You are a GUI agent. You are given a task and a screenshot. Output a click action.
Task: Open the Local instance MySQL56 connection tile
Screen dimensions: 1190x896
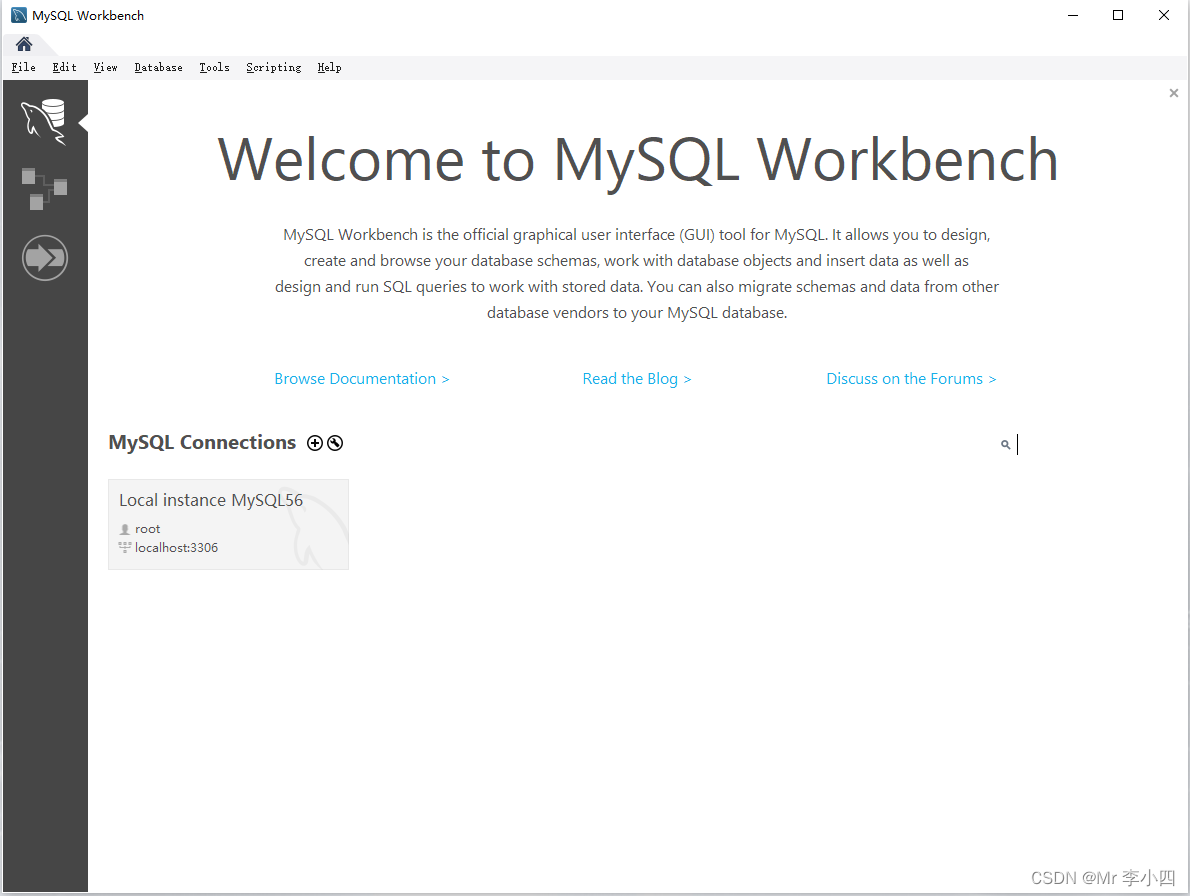pyautogui.click(x=228, y=524)
